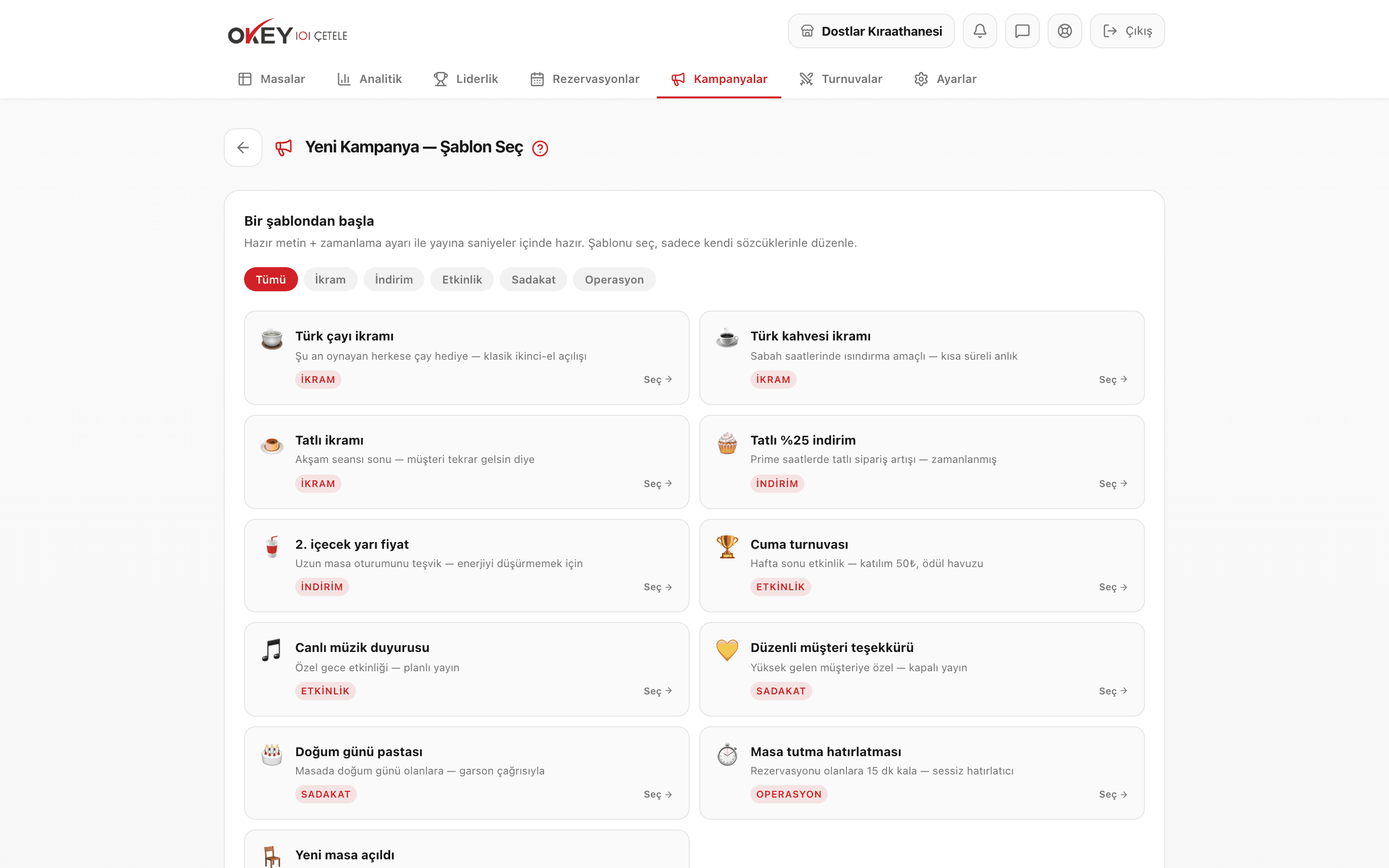Click the megaphone icon beside page title
This screenshot has height=868, width=1389.
pyautogui.click(x=284, y=148)
